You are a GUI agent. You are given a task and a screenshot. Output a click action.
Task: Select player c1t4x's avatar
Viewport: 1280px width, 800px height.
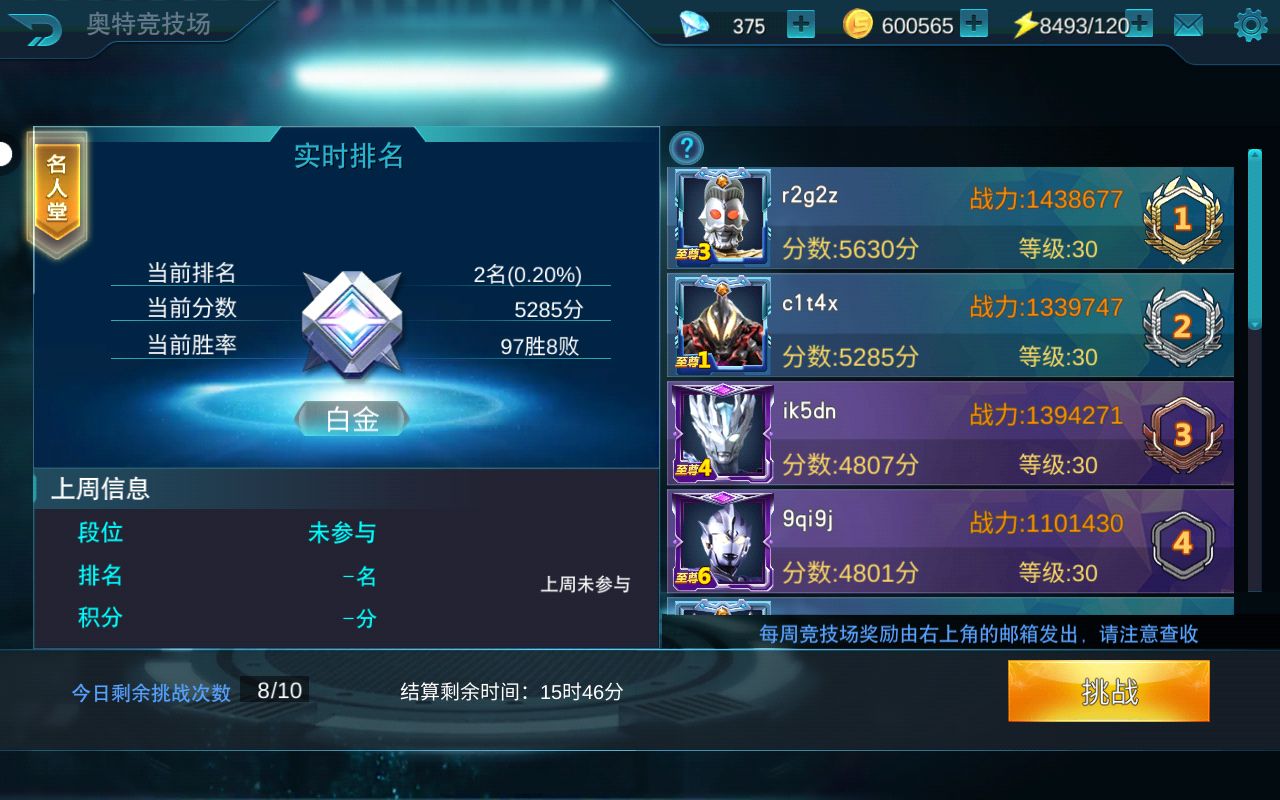click(x=722, y=325)
